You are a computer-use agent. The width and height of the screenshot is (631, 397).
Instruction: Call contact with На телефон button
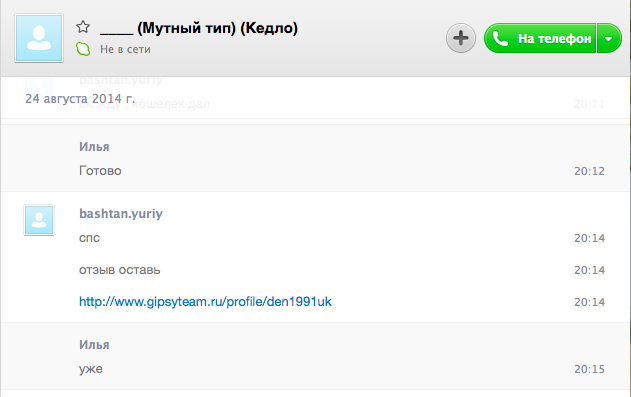point(540,38)
